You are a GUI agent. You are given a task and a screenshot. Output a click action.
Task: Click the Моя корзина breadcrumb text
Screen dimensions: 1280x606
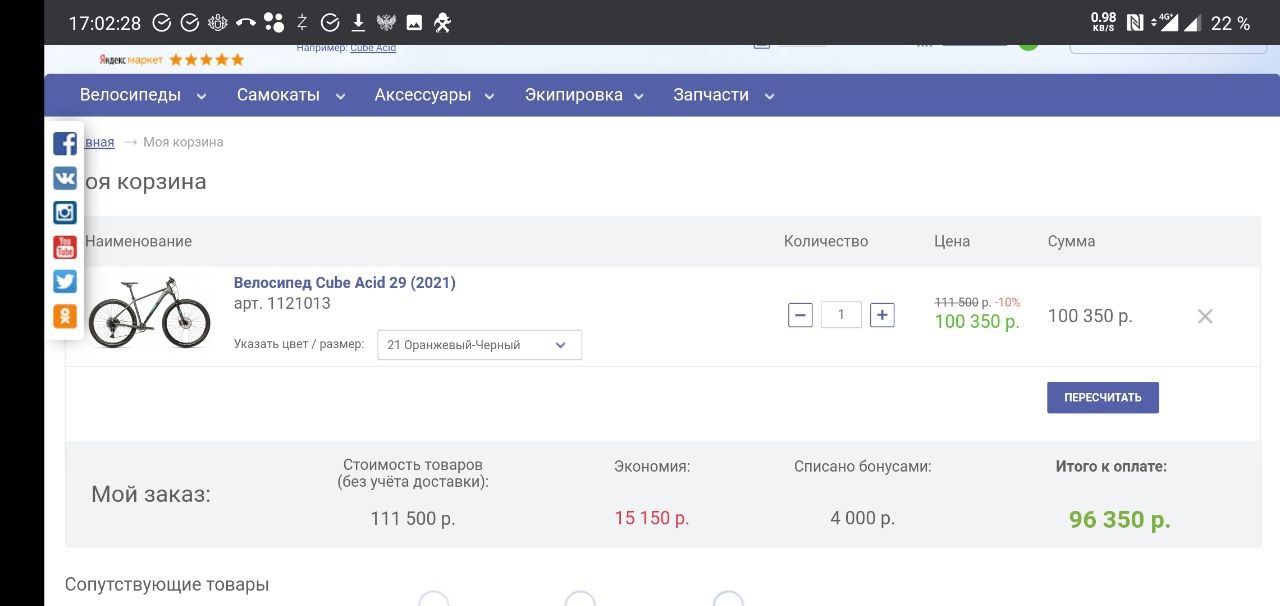coord(183,142)
